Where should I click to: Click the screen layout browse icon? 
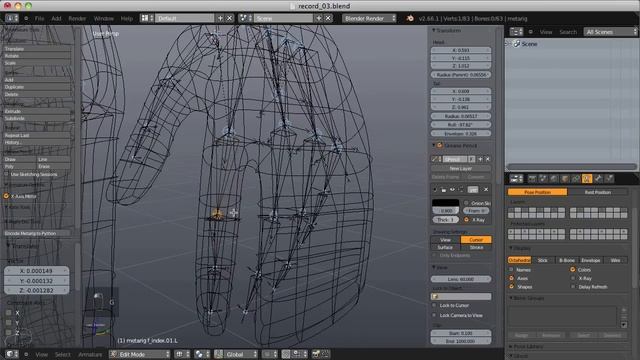tap(147, 18)
